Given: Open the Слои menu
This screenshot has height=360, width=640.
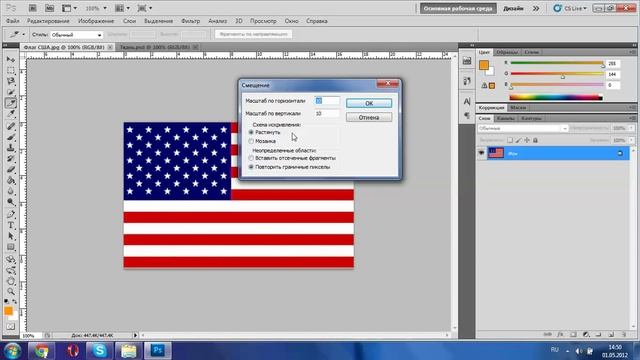Looking at the screenshot, I should click(x=129, y=21).
